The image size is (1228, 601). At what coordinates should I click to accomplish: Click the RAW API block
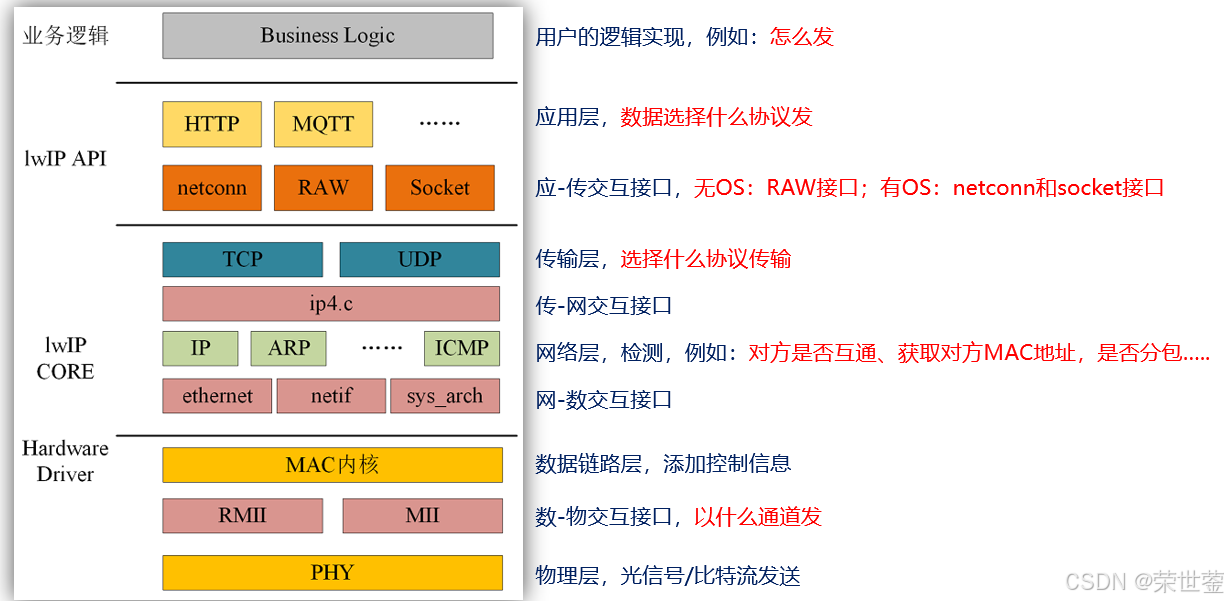(x=323, y=188)
